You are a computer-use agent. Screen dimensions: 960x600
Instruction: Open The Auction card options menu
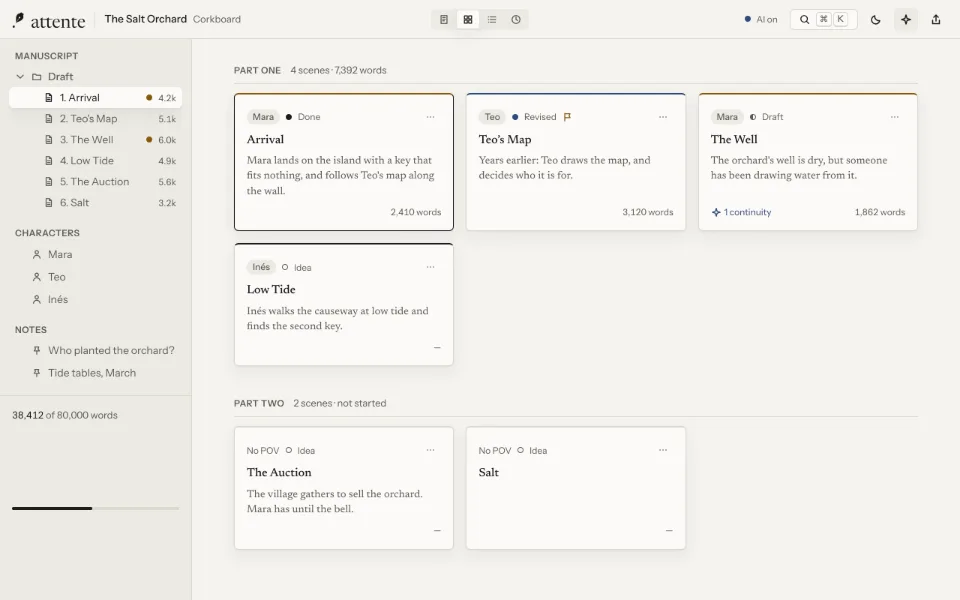(x=430, y=450)
